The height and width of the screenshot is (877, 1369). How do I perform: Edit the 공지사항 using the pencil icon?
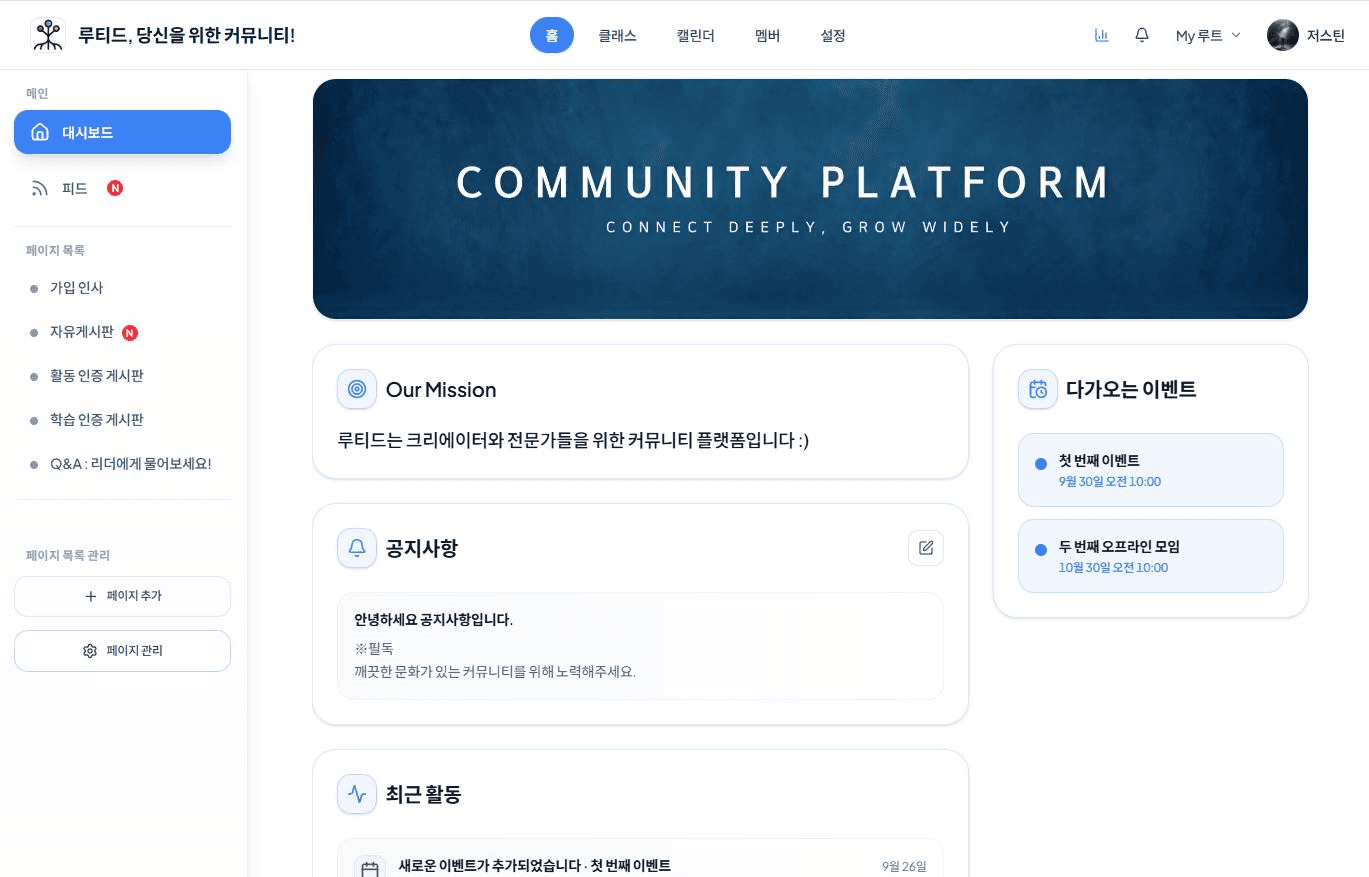(925, 548)
